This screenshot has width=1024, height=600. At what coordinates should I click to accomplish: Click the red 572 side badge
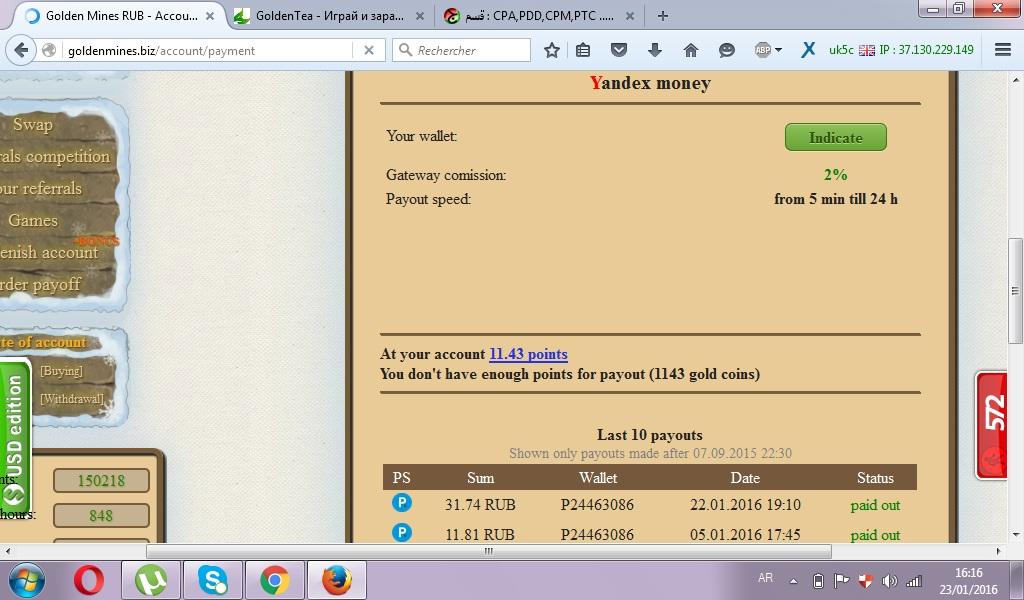(x=991, y=426)
